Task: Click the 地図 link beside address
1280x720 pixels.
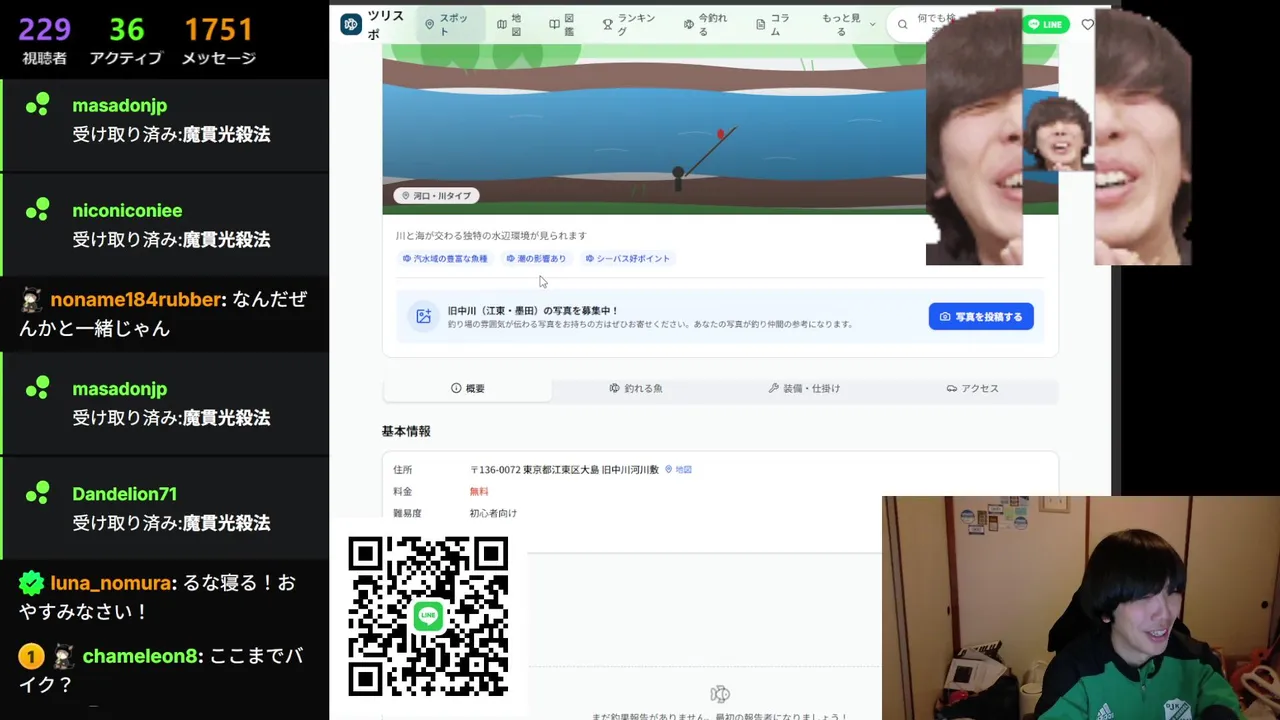Action: point(679,469)
